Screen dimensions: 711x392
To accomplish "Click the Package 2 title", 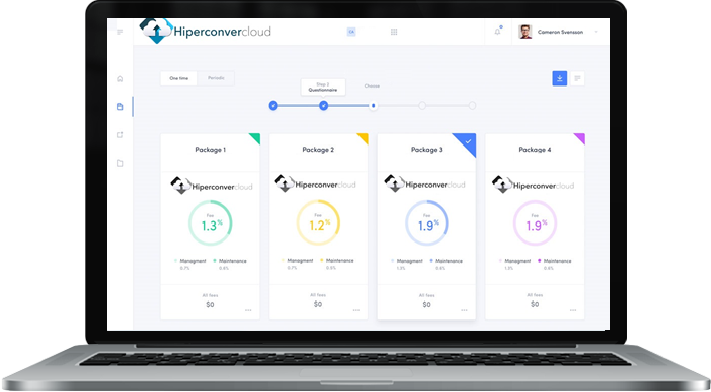I will click(318, 150).
